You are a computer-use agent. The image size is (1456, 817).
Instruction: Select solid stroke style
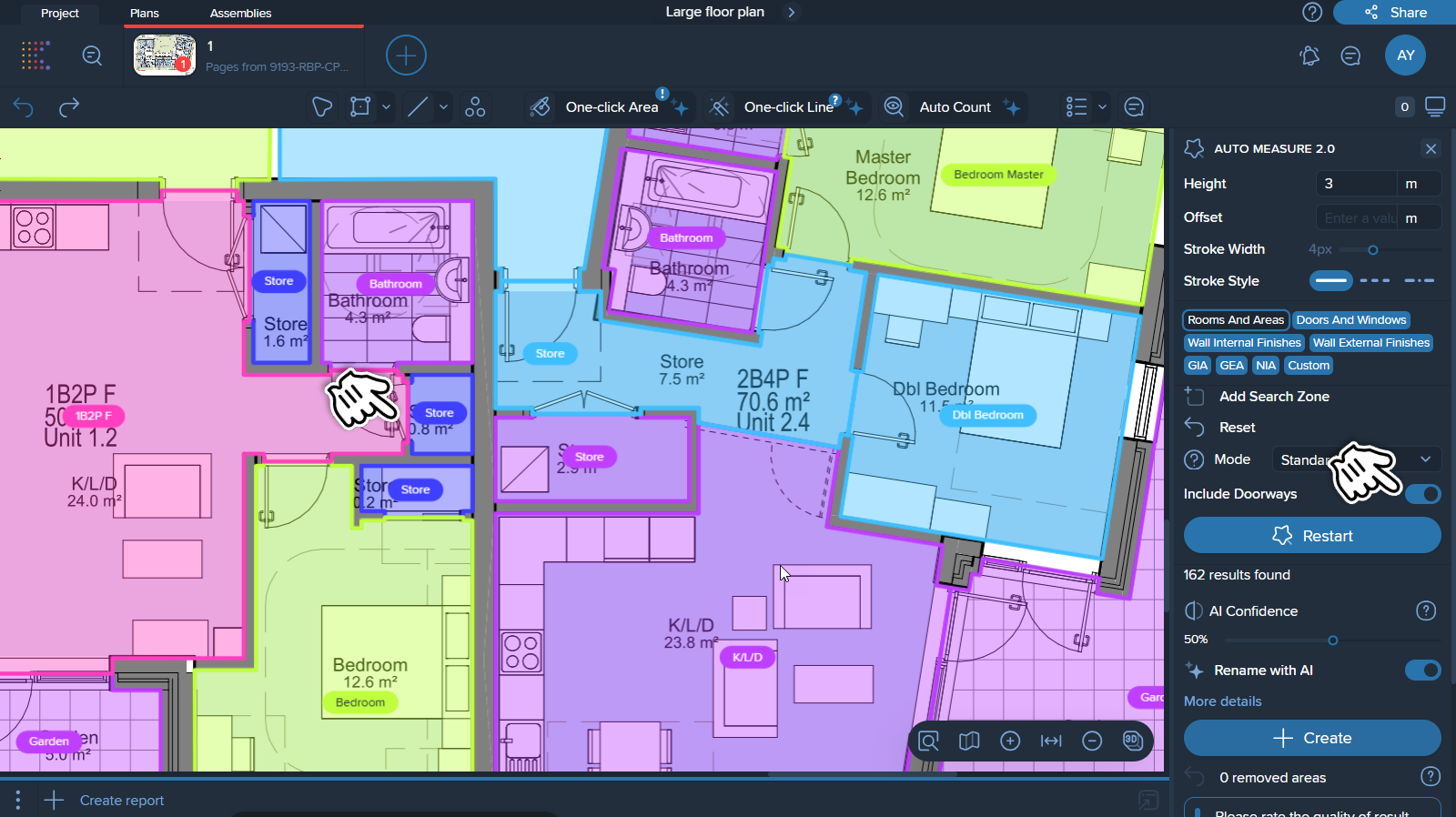coord(1331,280)
